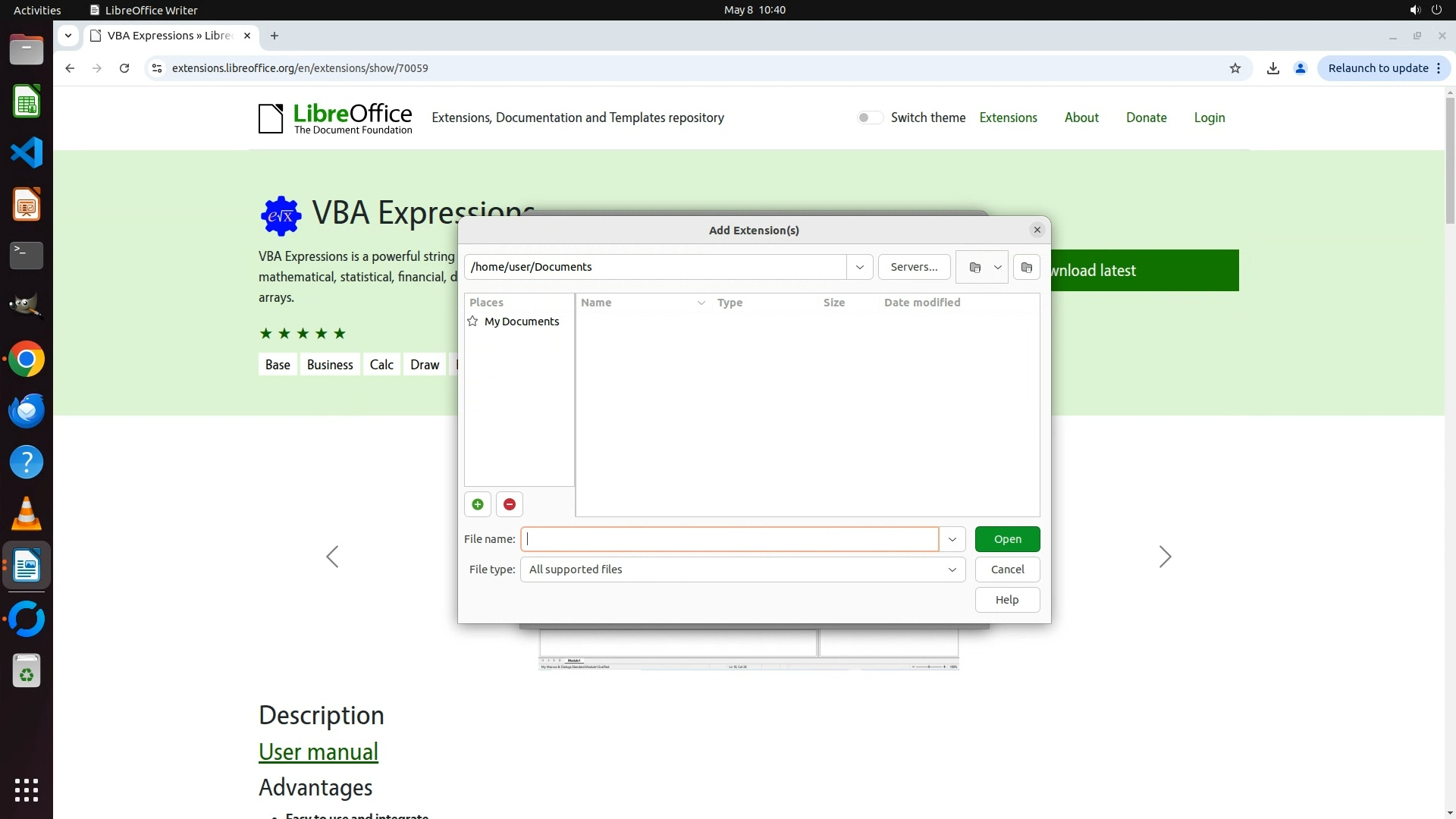The image size is (1456, 819).
Task: Click the connect to folder icon
Action: [x=975, y=267]
